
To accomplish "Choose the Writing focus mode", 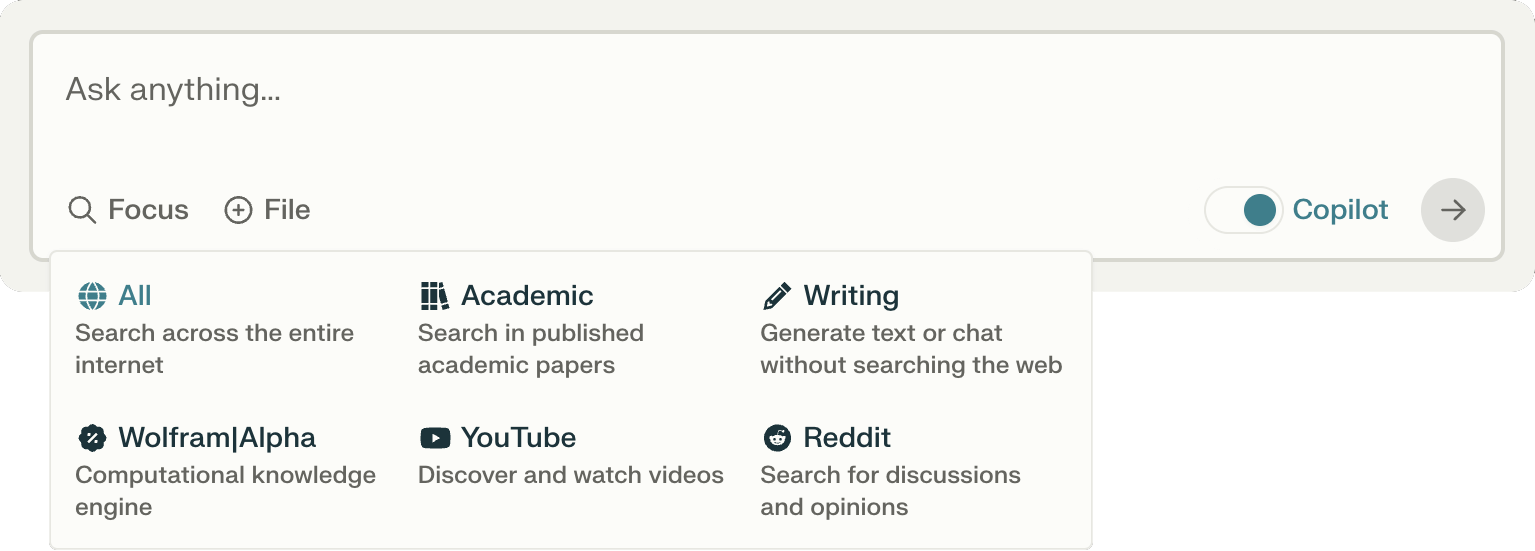I will click(x=911, y=330).
